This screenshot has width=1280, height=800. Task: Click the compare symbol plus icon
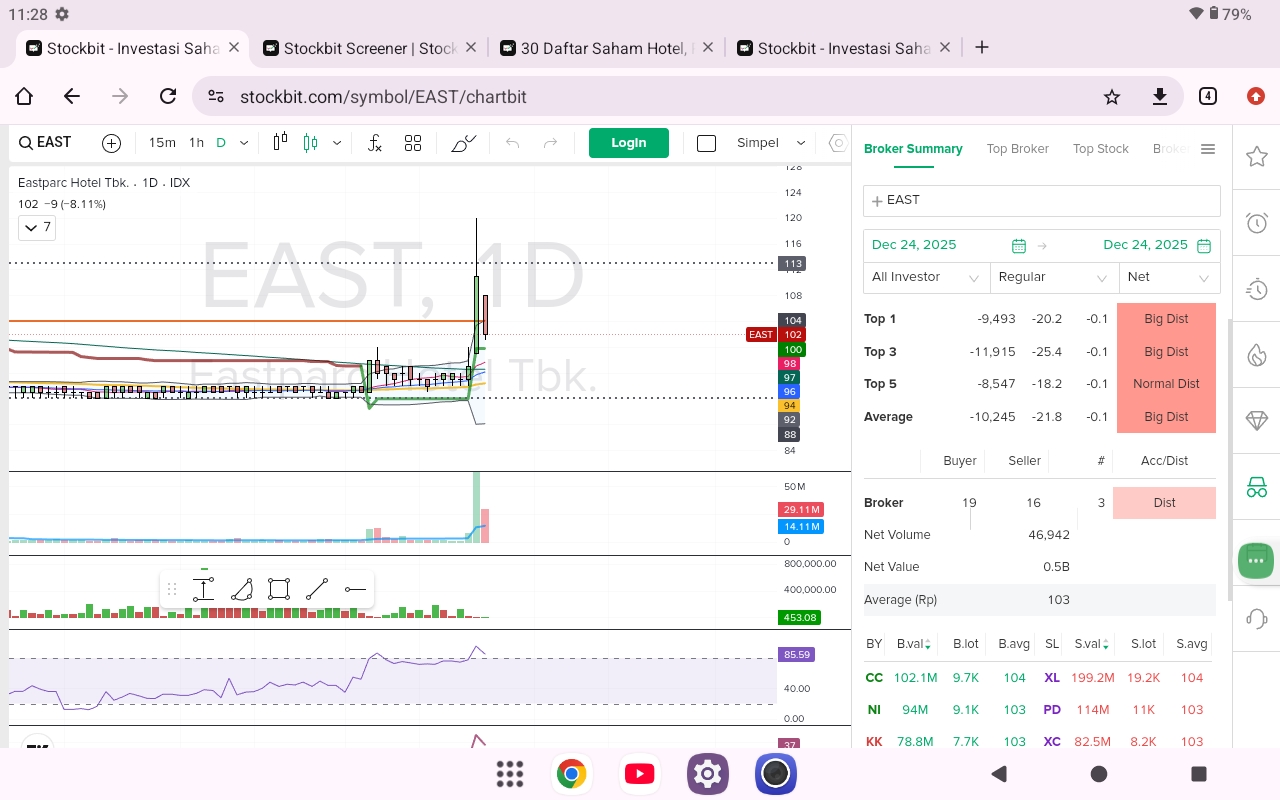(x=111, y=143)
